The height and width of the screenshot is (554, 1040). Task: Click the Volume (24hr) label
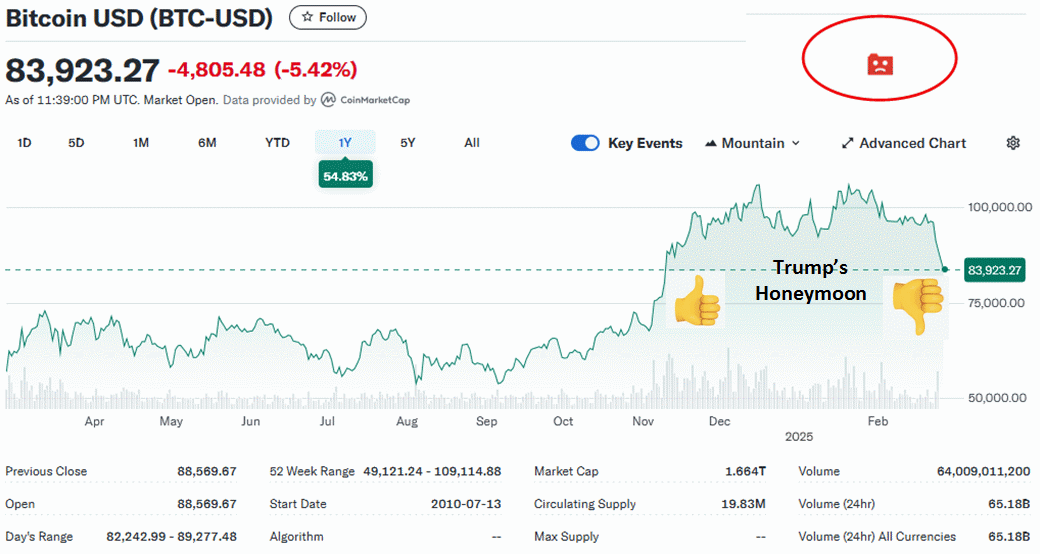click(x=836, y=504)
